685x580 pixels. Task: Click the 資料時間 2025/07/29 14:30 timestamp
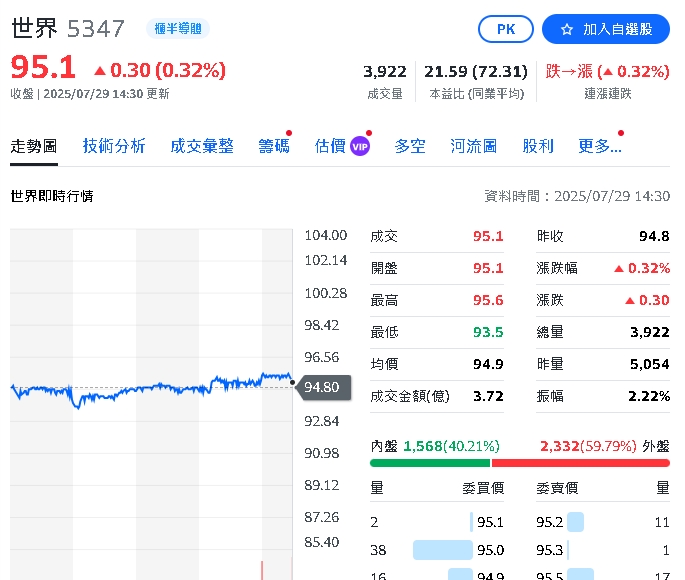click(x=577, y=196)
